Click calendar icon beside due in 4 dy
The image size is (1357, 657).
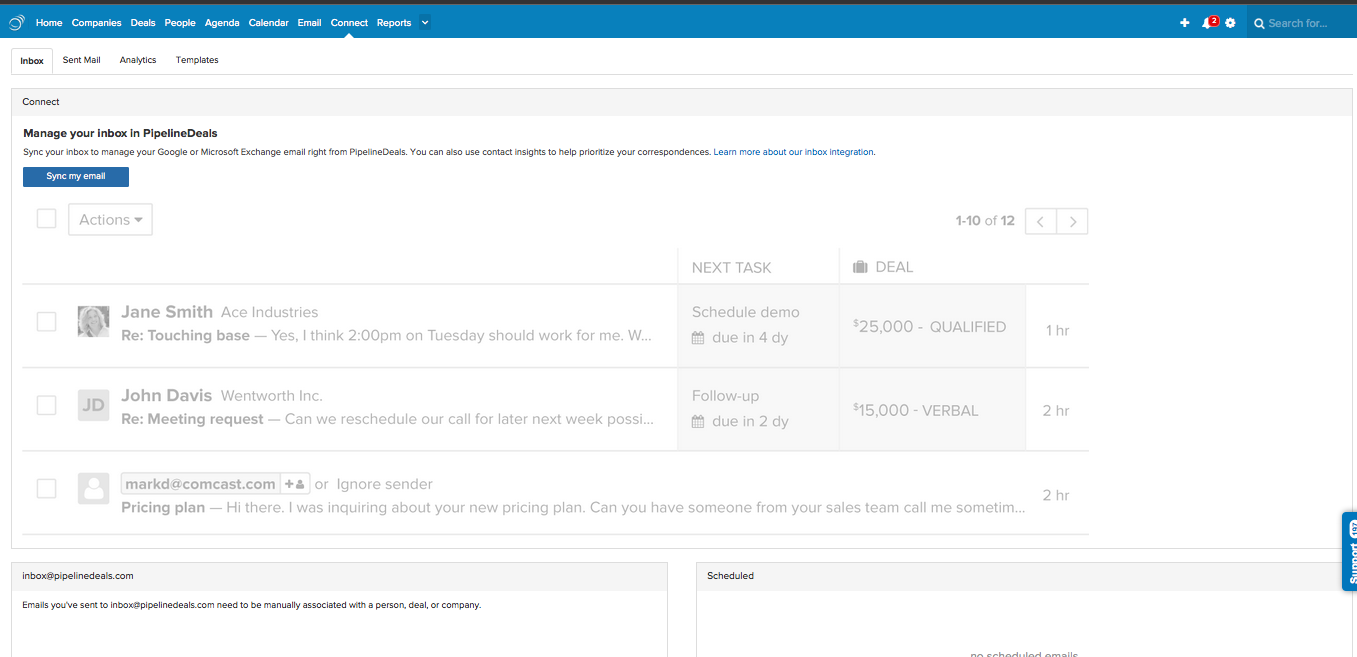click(698, 338)
